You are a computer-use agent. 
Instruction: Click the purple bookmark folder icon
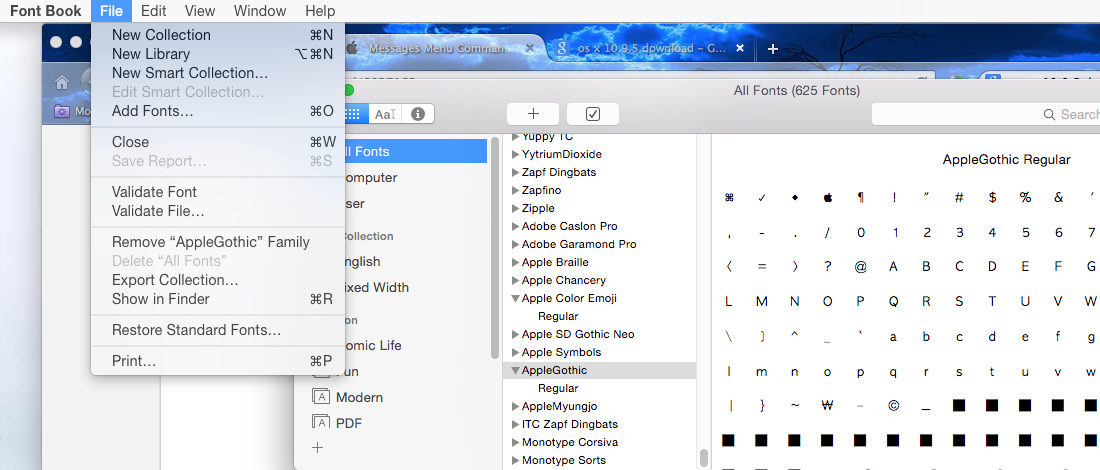pos(62,111)
